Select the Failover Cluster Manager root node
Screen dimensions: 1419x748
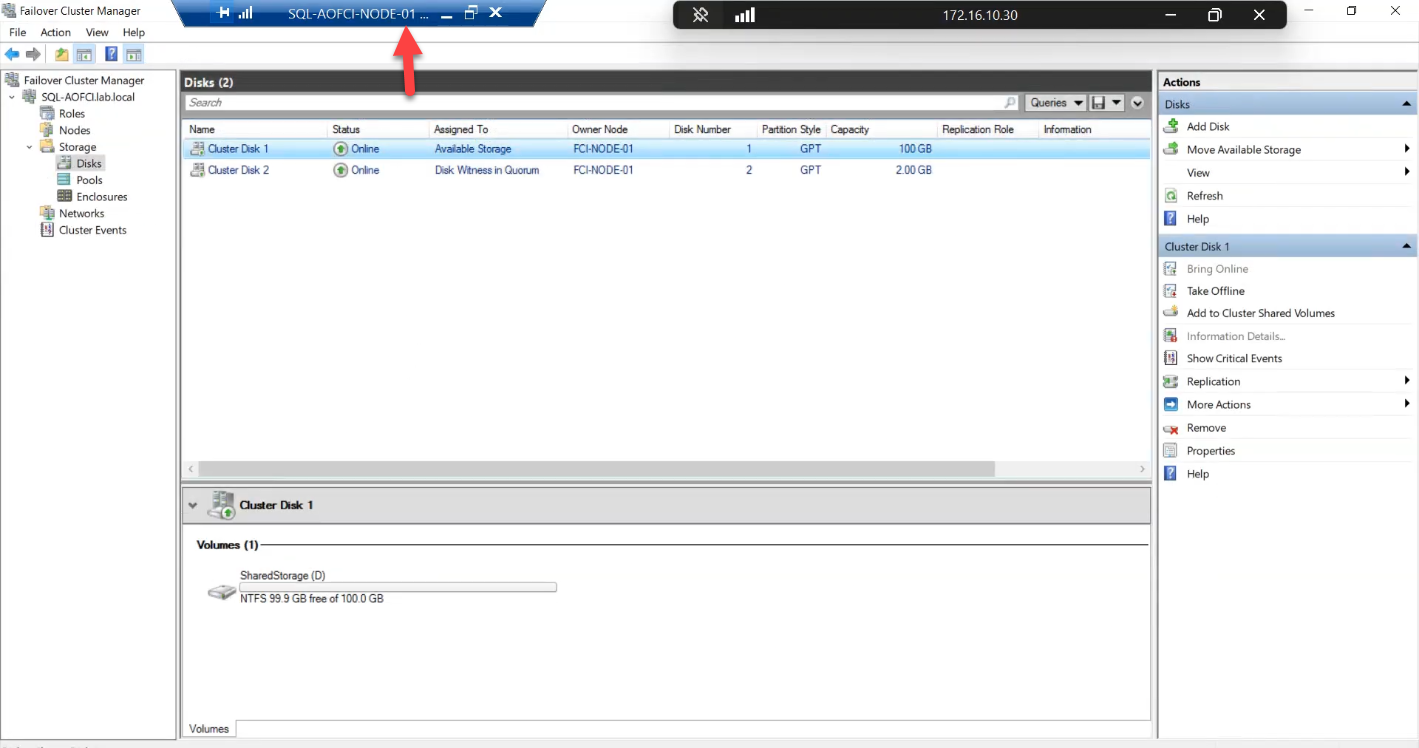coord(84,80)
